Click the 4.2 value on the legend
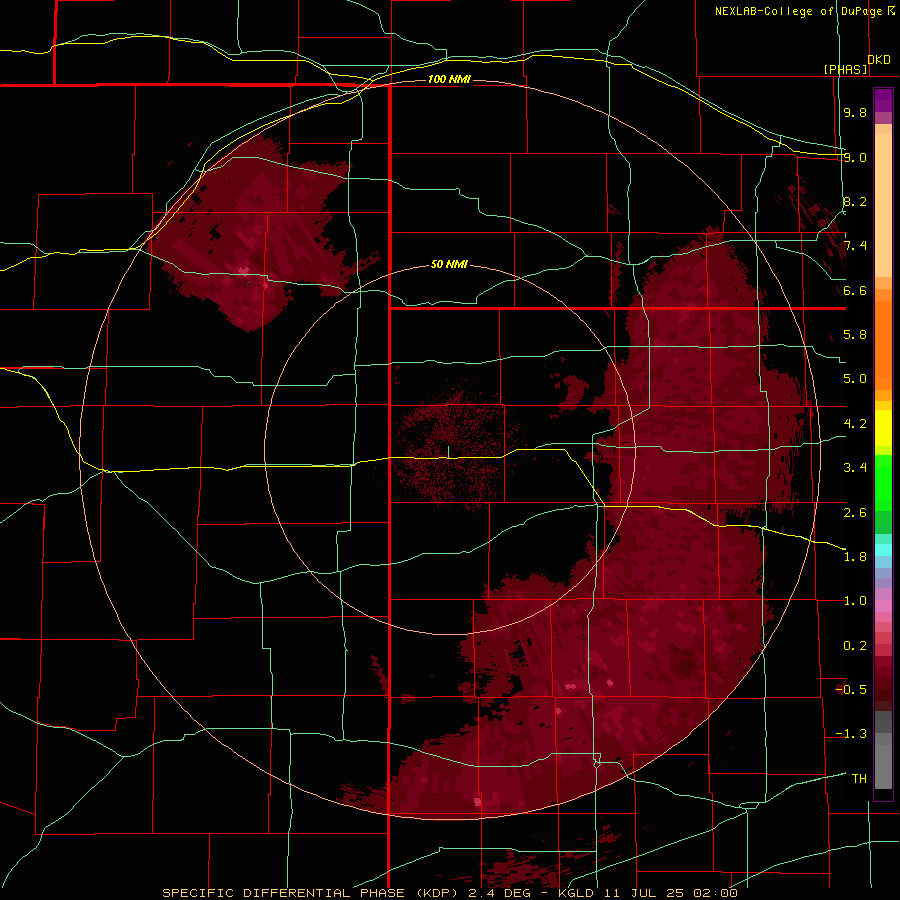This screenshot has width=900, height=900. [855, 424]
